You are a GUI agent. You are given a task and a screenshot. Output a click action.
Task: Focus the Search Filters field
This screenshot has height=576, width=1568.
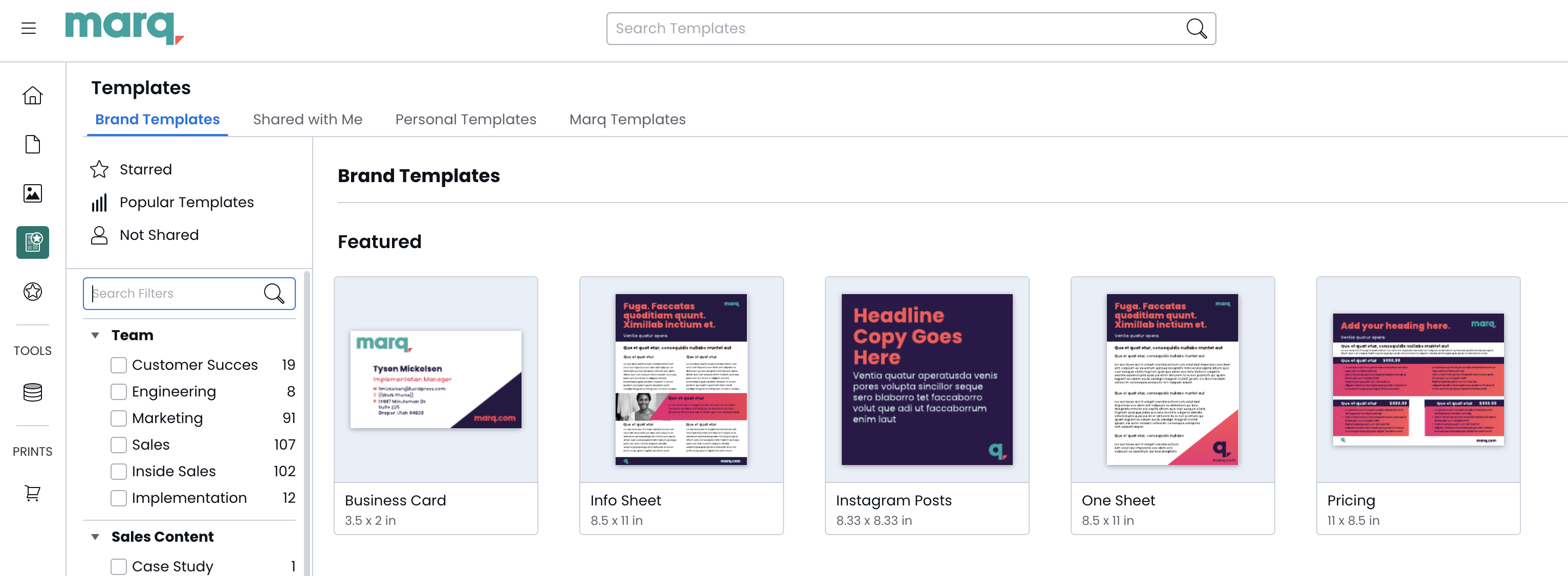[x=189, y=293]
